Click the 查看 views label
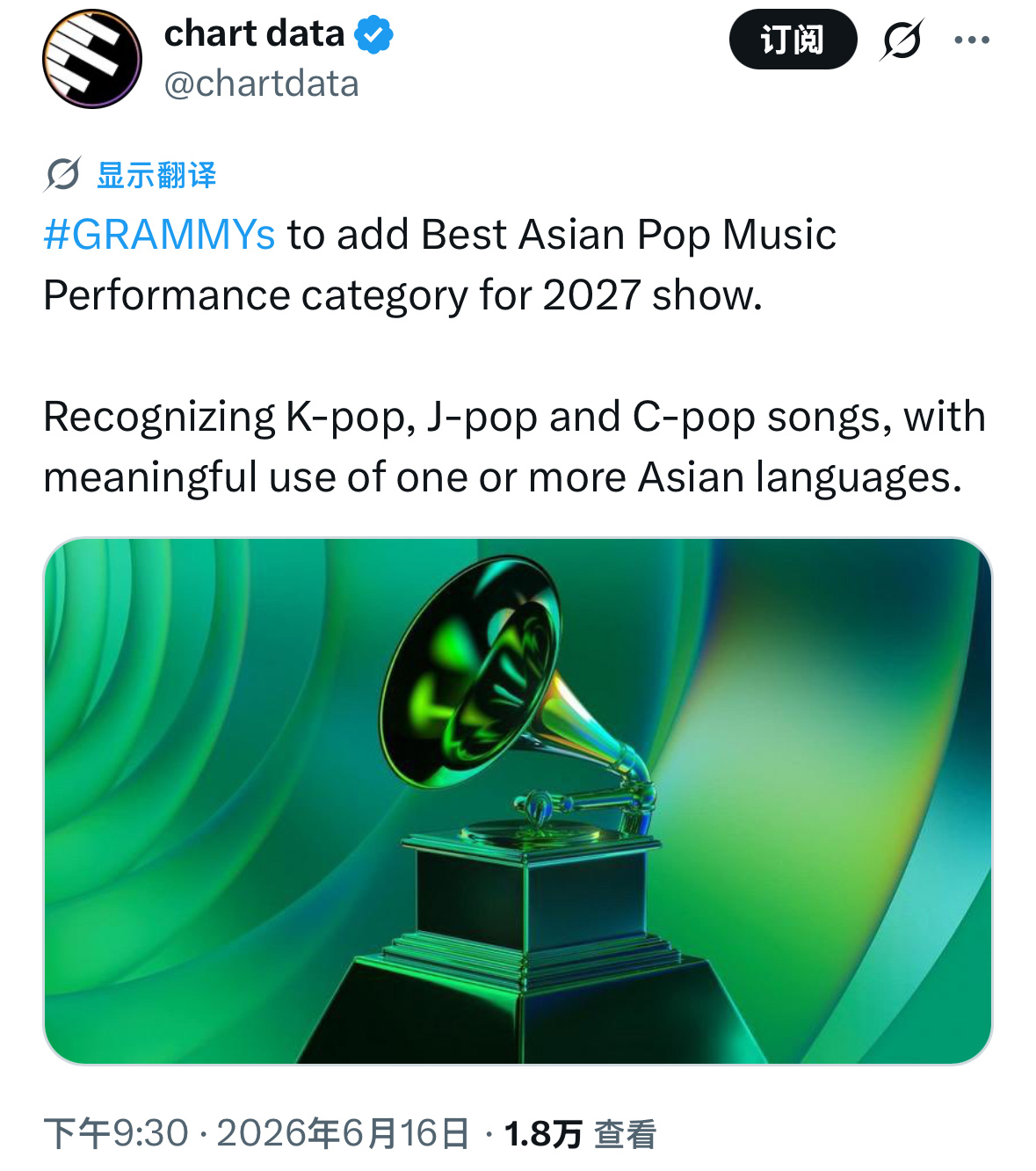This screenshot has width=1036, height=1171. coord(625,1134)
